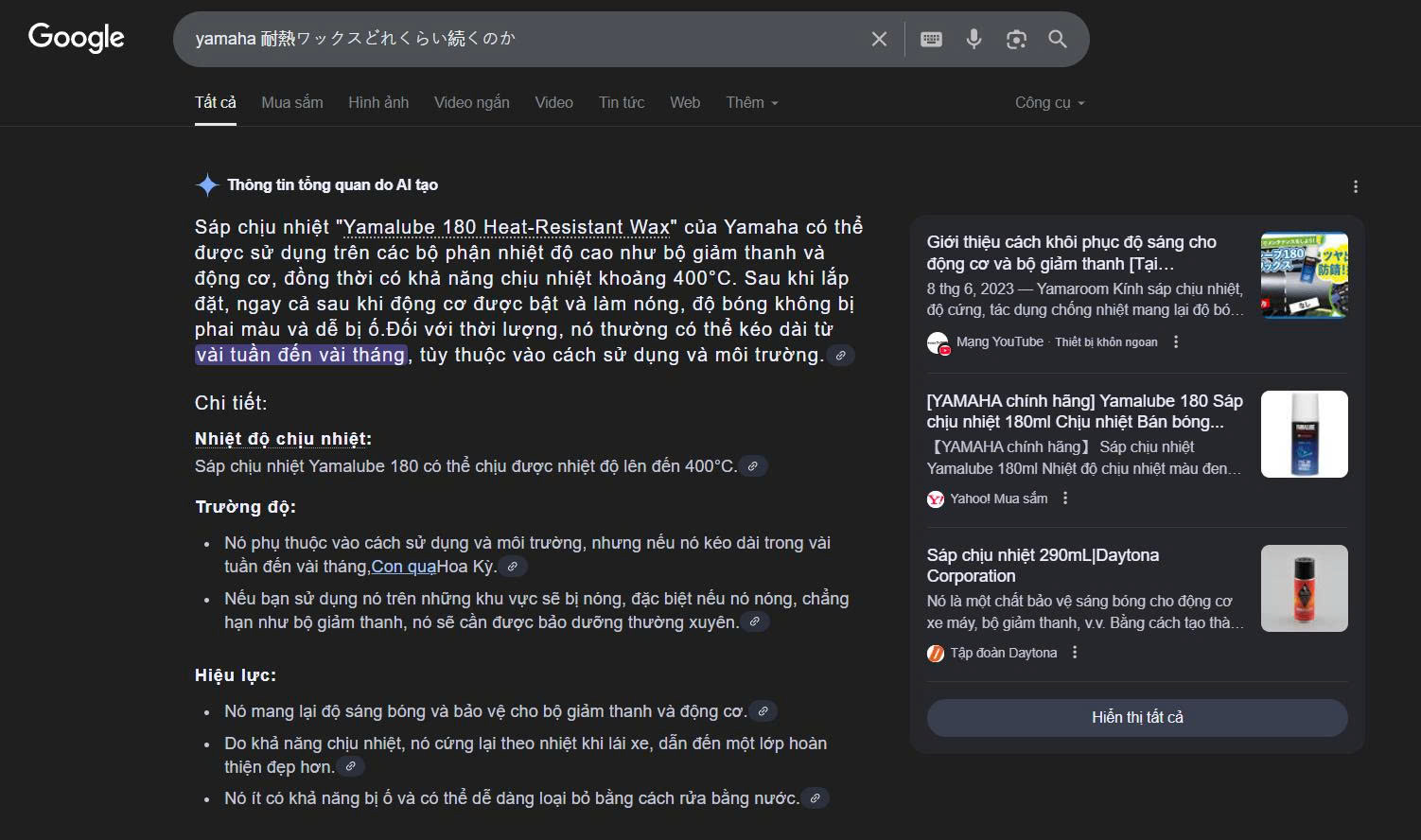Screen dimensions: 1421x840
Task: Open options for Mạng YouTube result
Action: [1176, 342]
